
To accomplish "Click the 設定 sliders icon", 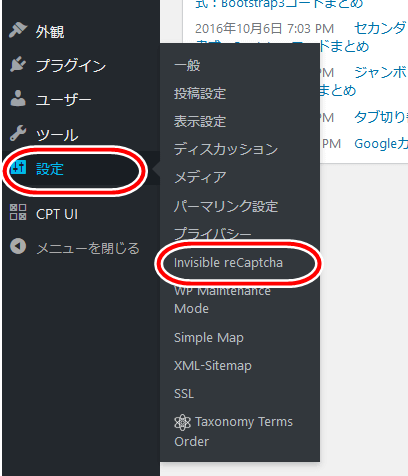I will (18, 167).
